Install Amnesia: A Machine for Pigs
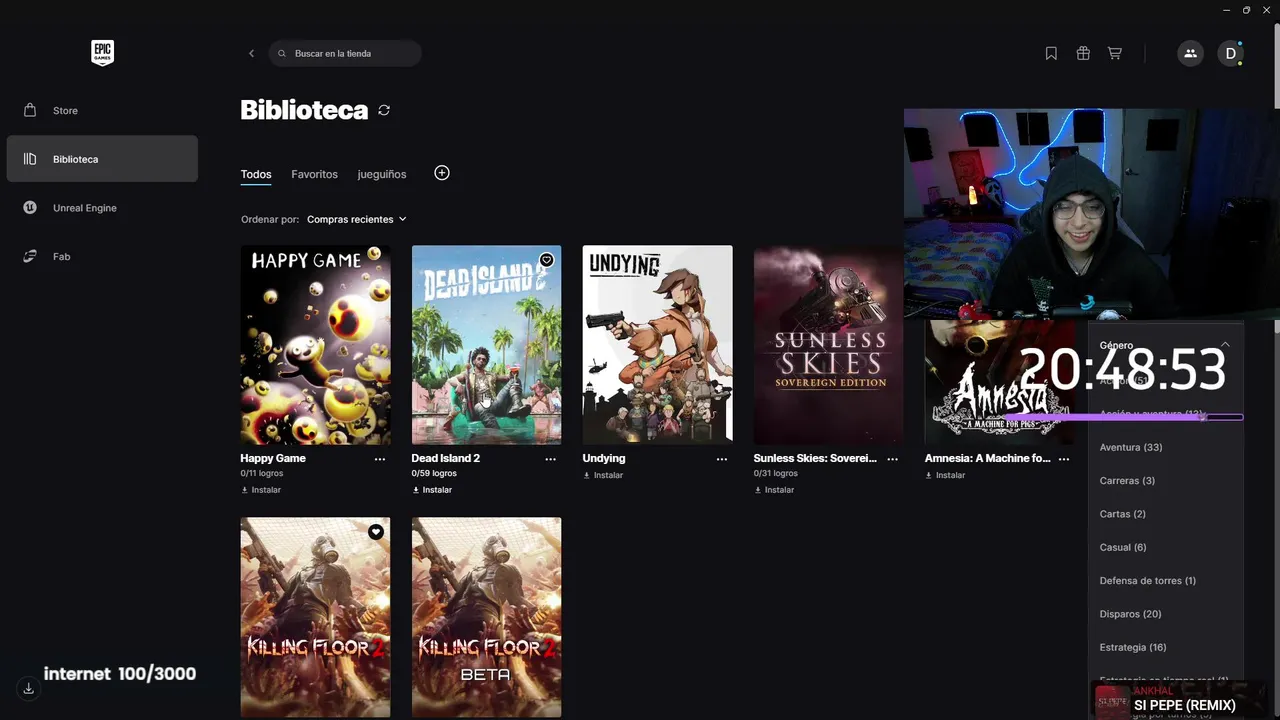This screenshot has width=1280, height=720. (945, 475)
